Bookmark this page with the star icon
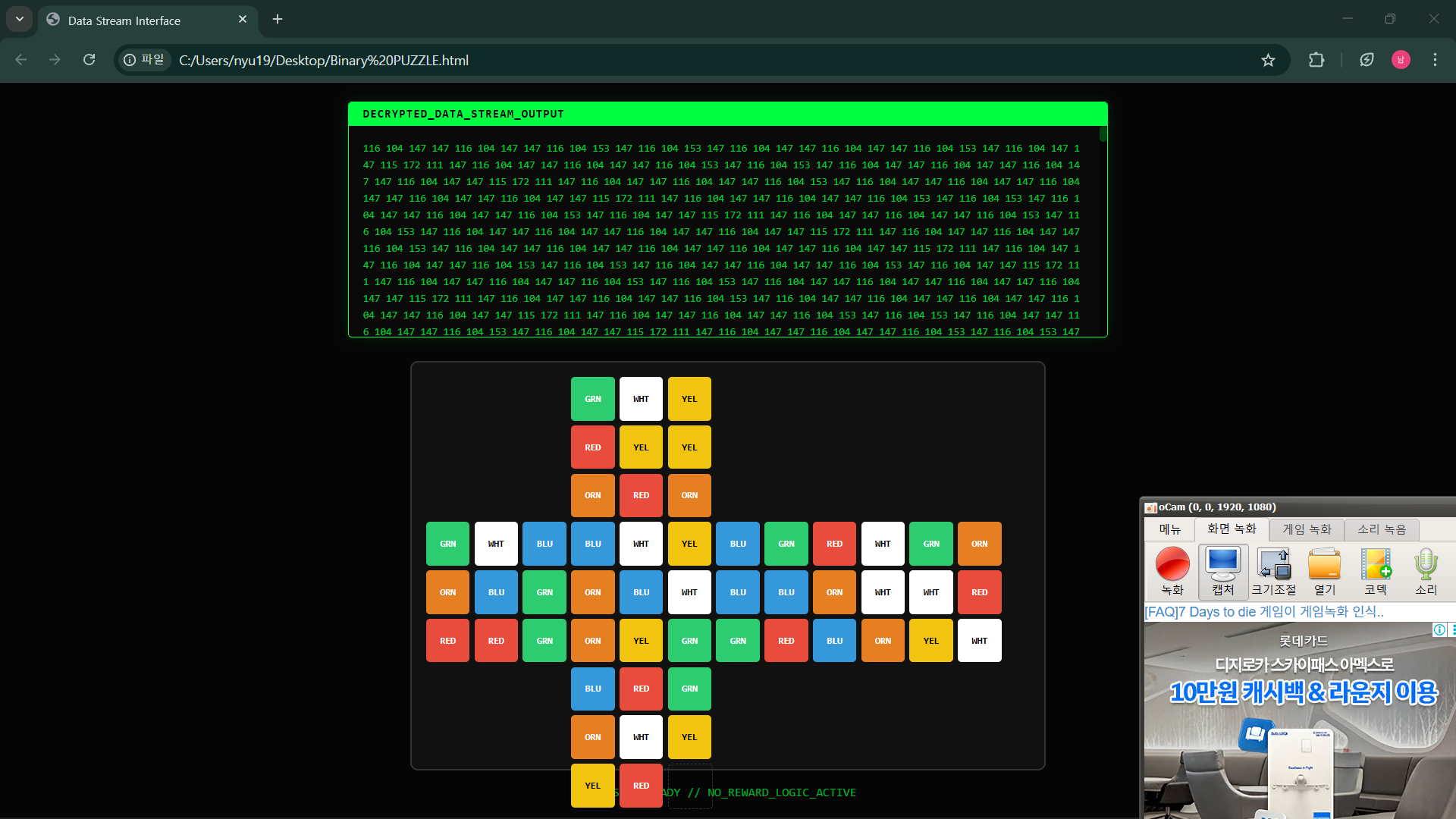 tap(1268, 60)
